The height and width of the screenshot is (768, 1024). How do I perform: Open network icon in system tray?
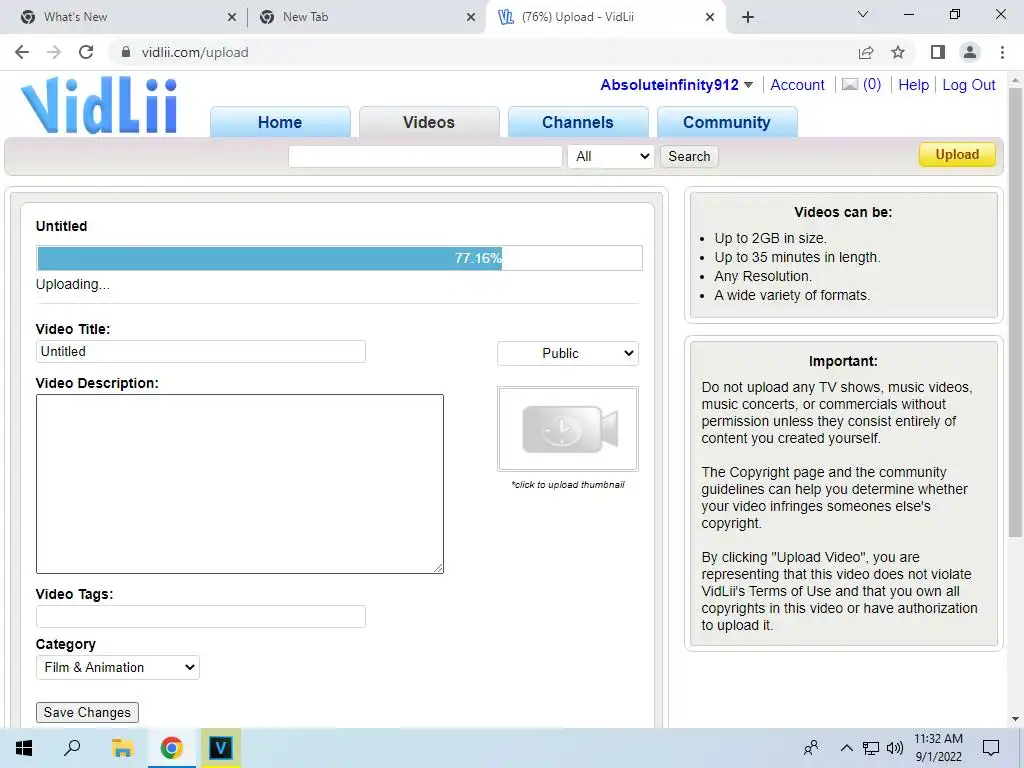(x=871, y=748)
